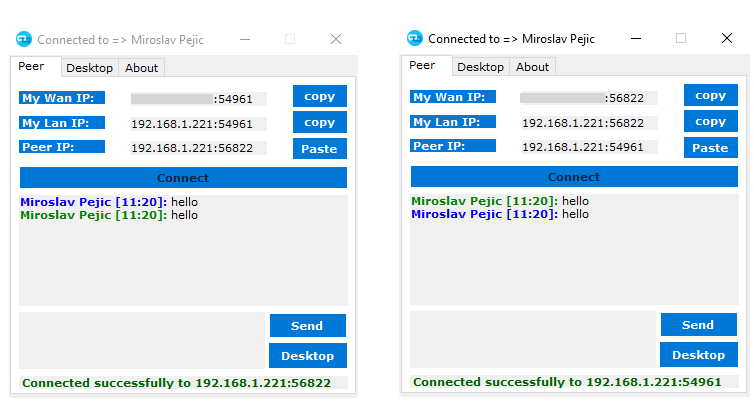
Task: Copy My Wan IP in left window
Action: (x=320, y=96)
